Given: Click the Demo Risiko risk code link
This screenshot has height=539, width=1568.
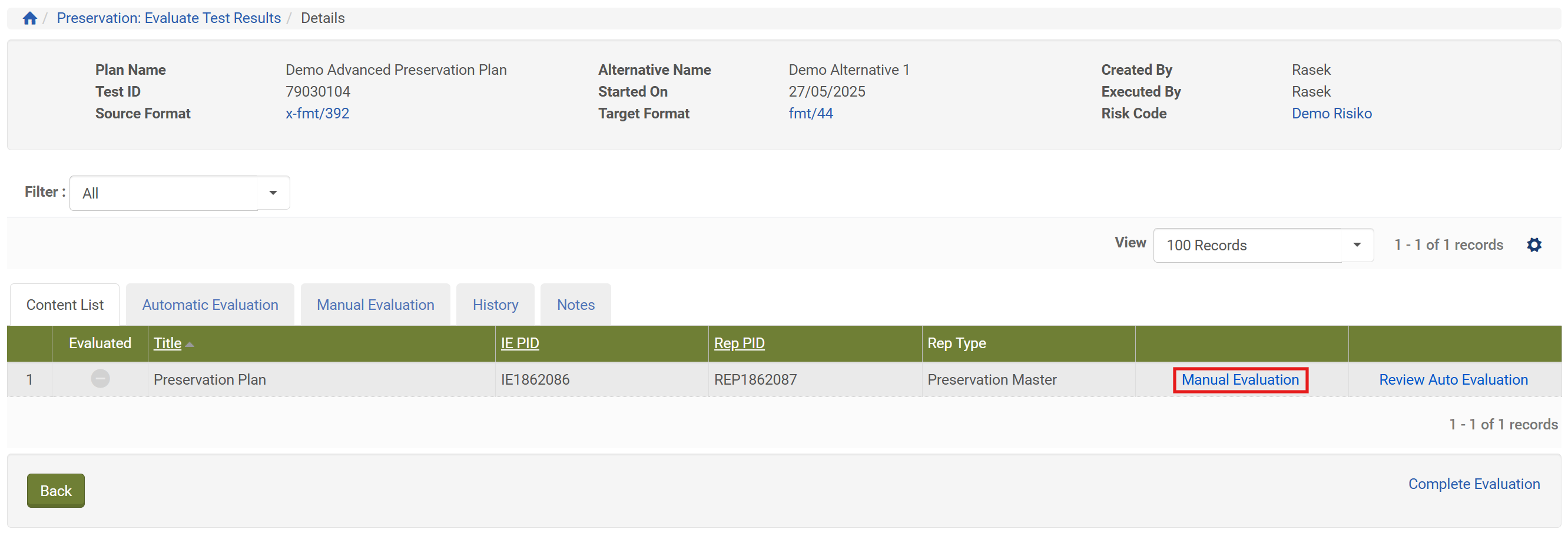Looking at the screenshot, I should 1331,113.
